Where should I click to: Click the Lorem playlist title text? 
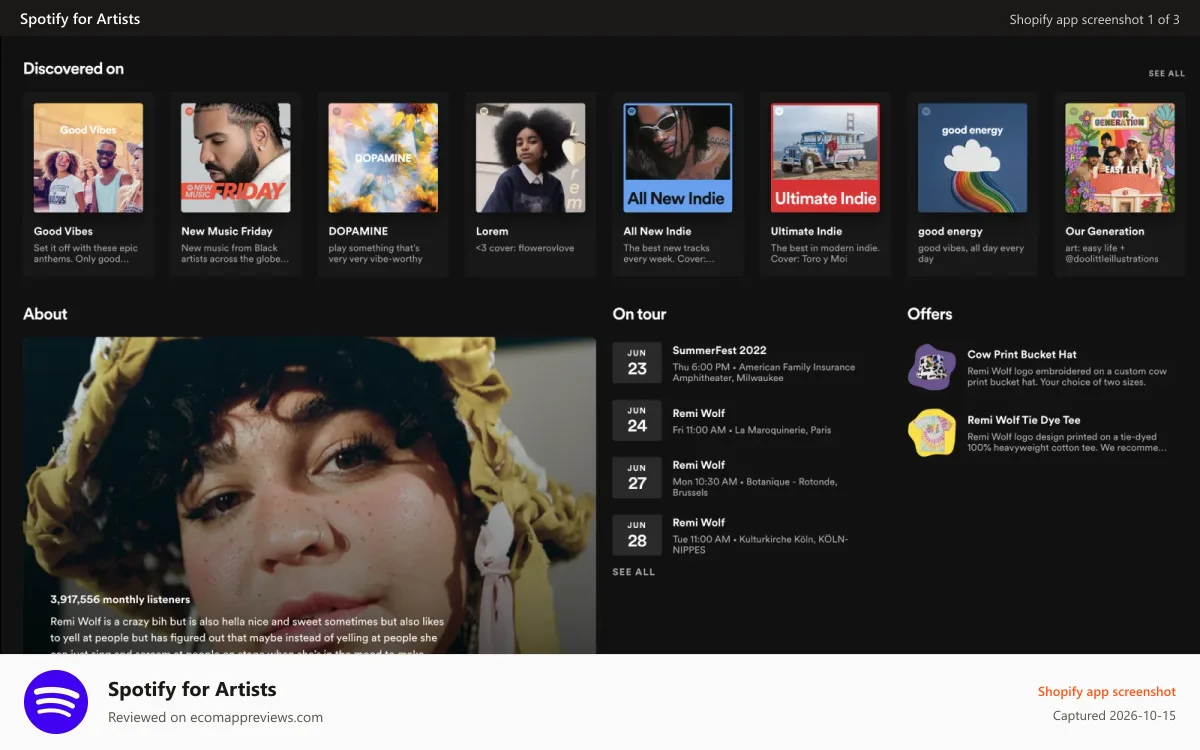point(492,231)
